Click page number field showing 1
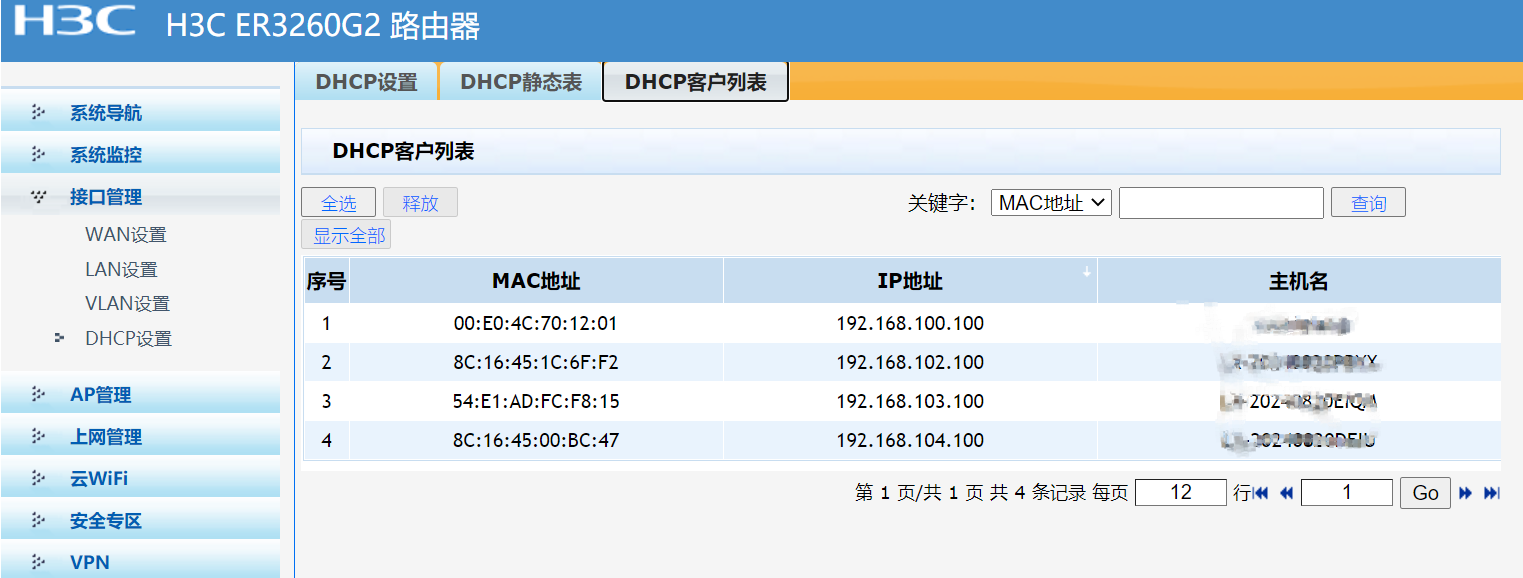This screenshot has height=578, width=1523. pyautogui.click(x=1347, y=492)
